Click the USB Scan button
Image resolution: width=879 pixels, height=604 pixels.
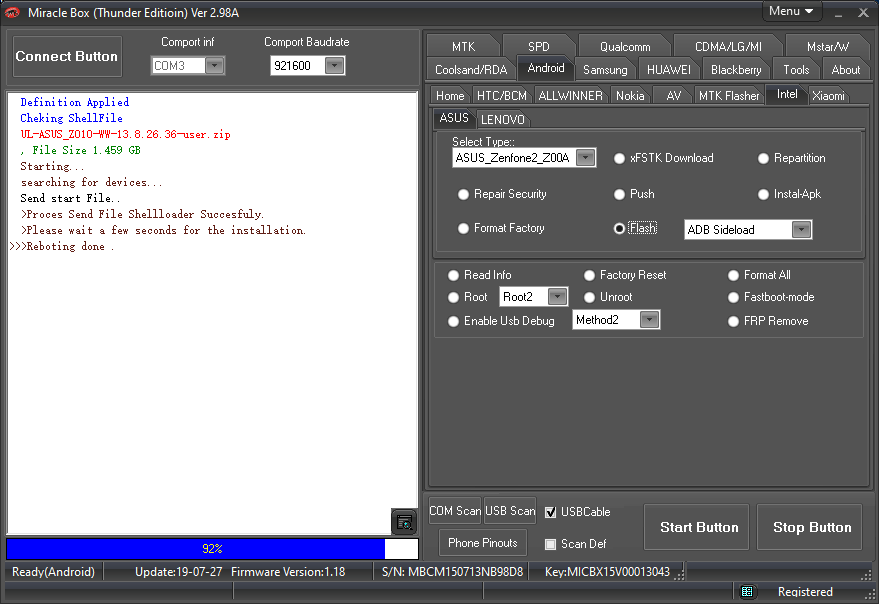[x=510, y=511]
